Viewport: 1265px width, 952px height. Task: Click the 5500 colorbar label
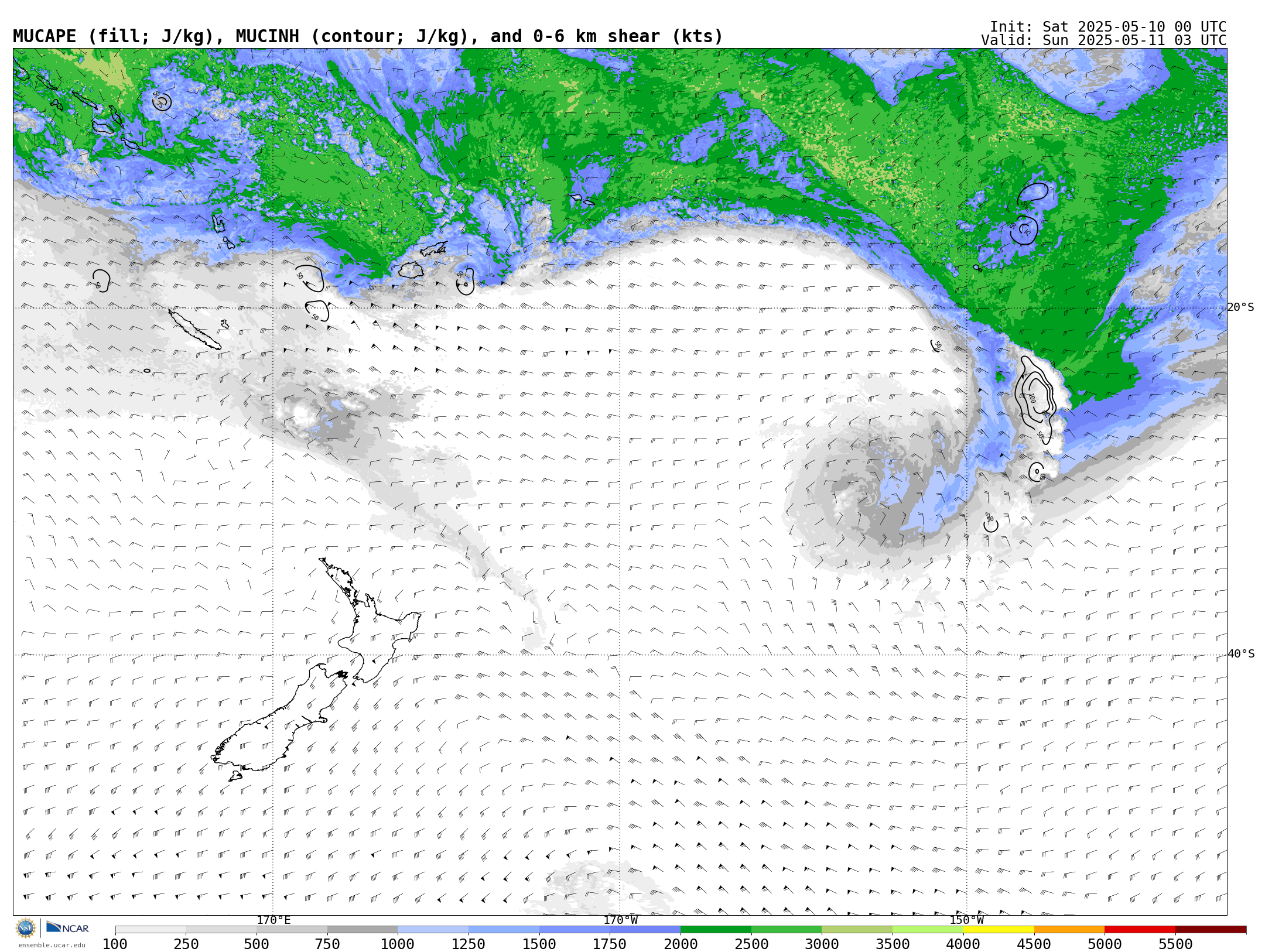[x=1175, y=944]
